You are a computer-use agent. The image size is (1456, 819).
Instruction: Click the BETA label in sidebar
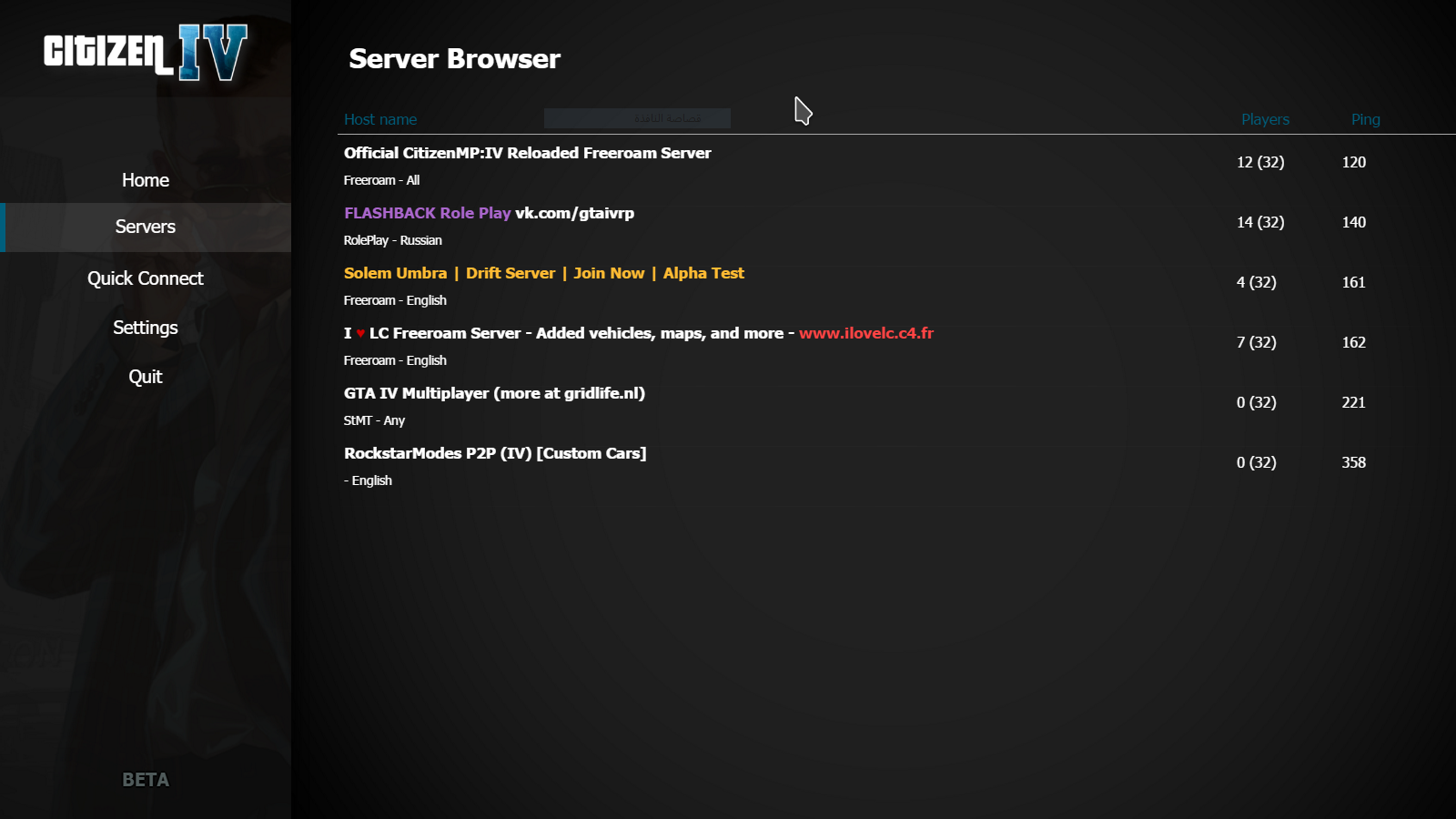click(x=146, y=780)
